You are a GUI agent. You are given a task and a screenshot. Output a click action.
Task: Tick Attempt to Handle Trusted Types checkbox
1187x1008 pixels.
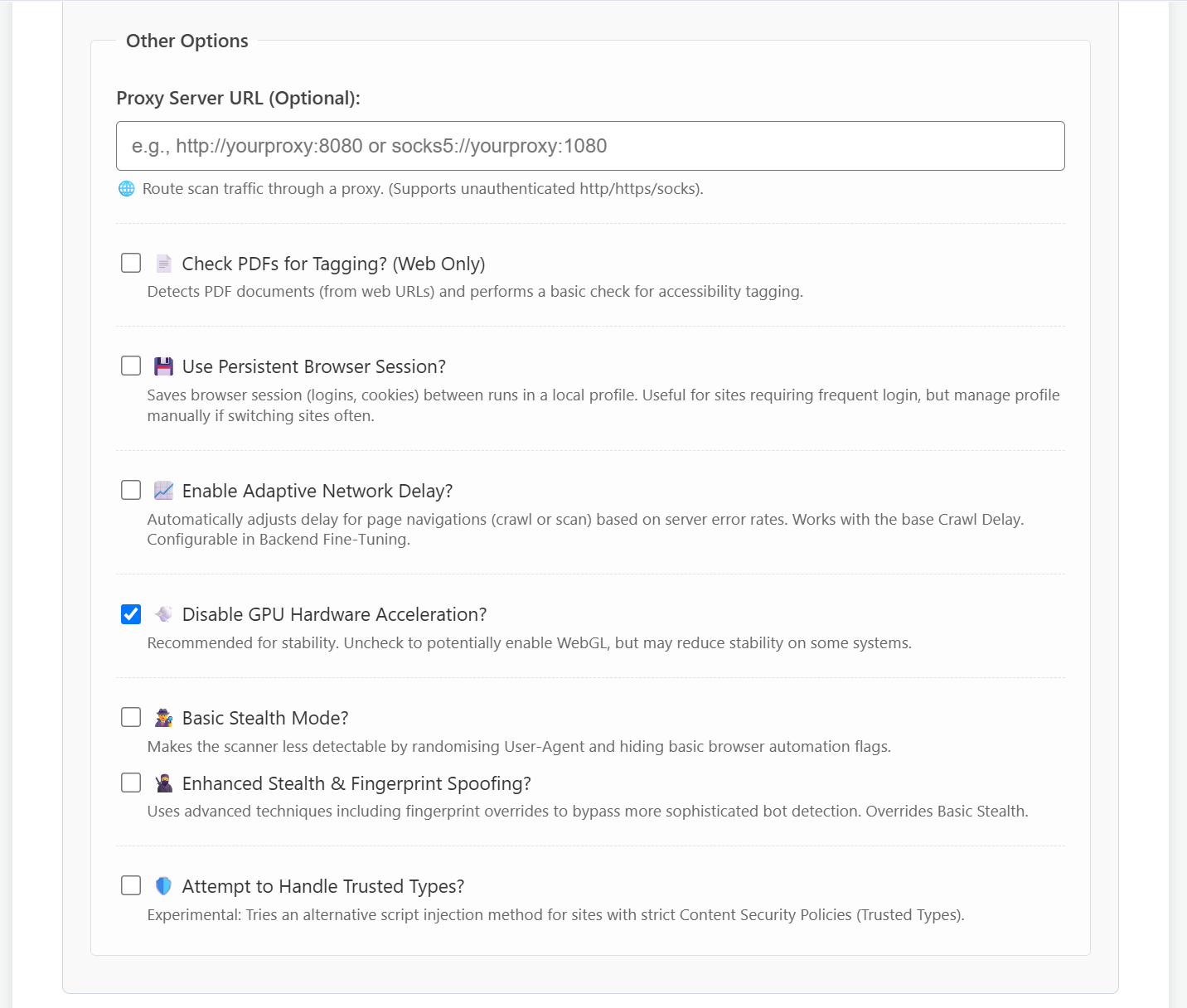tap(131, 885)
